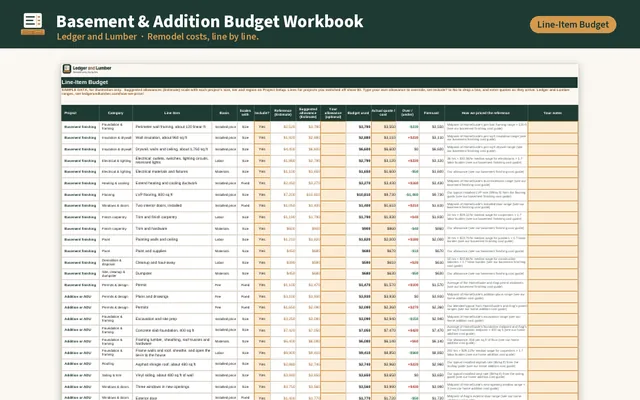
Task: Open Include? dropdown for Plans and drawings
Action: pyautogui.click(x=262, y=296)
